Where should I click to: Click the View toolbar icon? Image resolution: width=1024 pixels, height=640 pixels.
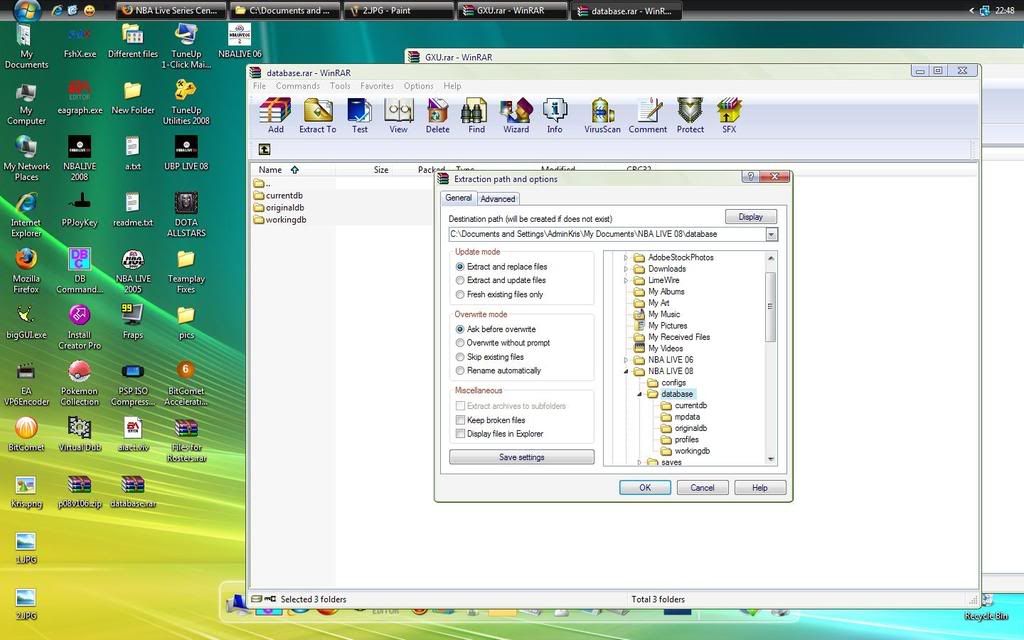(398, 116)
